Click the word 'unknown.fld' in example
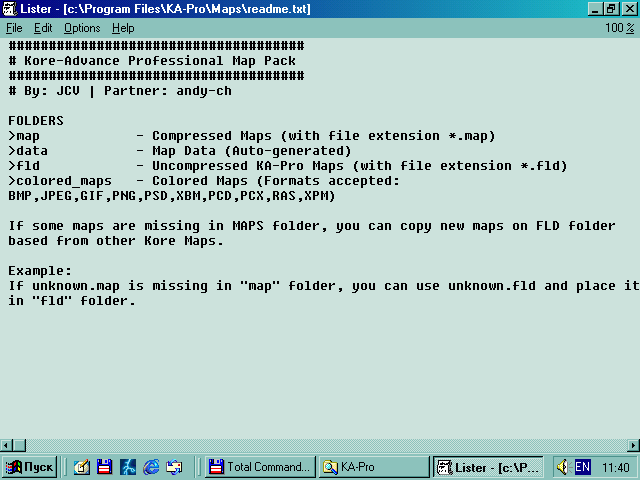640x480 pixels. point(492,286)
